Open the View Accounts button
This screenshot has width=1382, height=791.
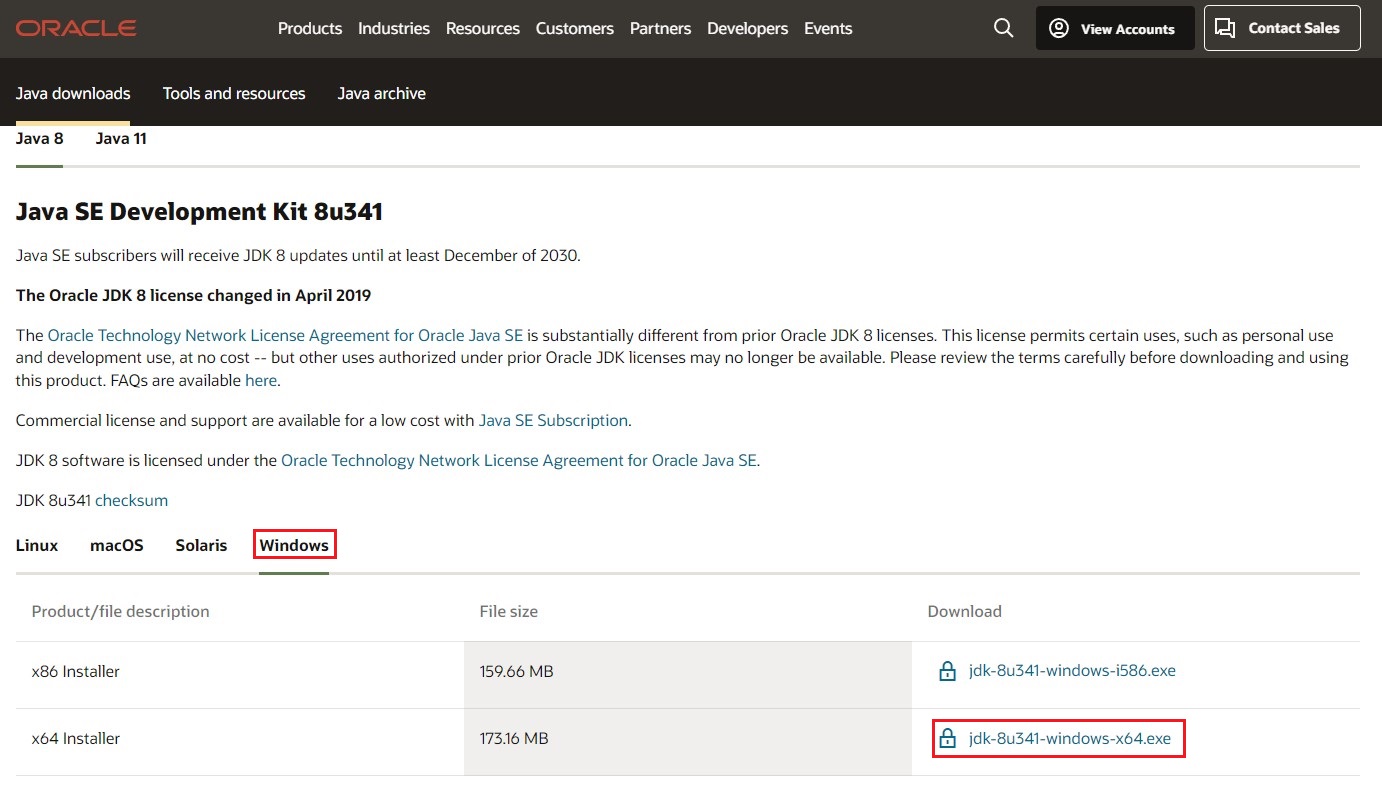click(1115, 28)
